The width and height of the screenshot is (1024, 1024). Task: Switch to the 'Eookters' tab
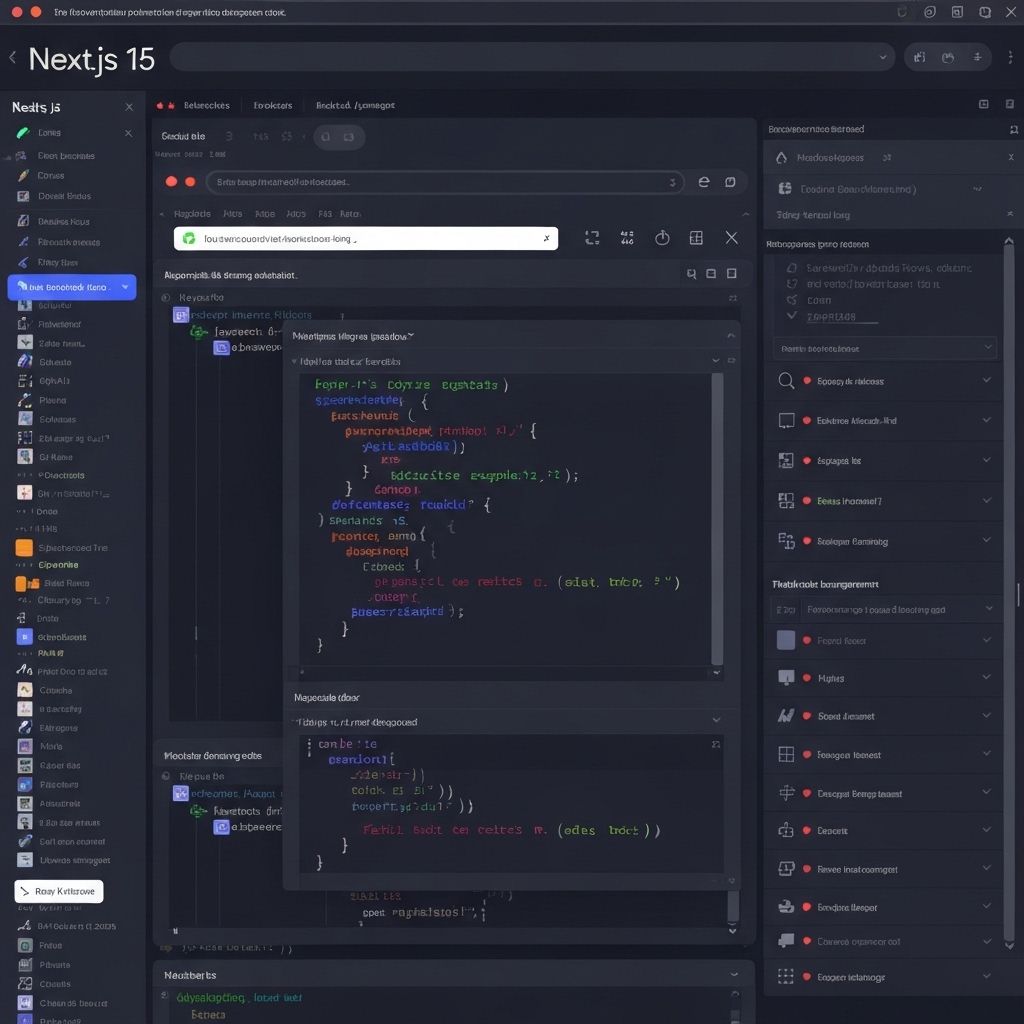point(272,105)
